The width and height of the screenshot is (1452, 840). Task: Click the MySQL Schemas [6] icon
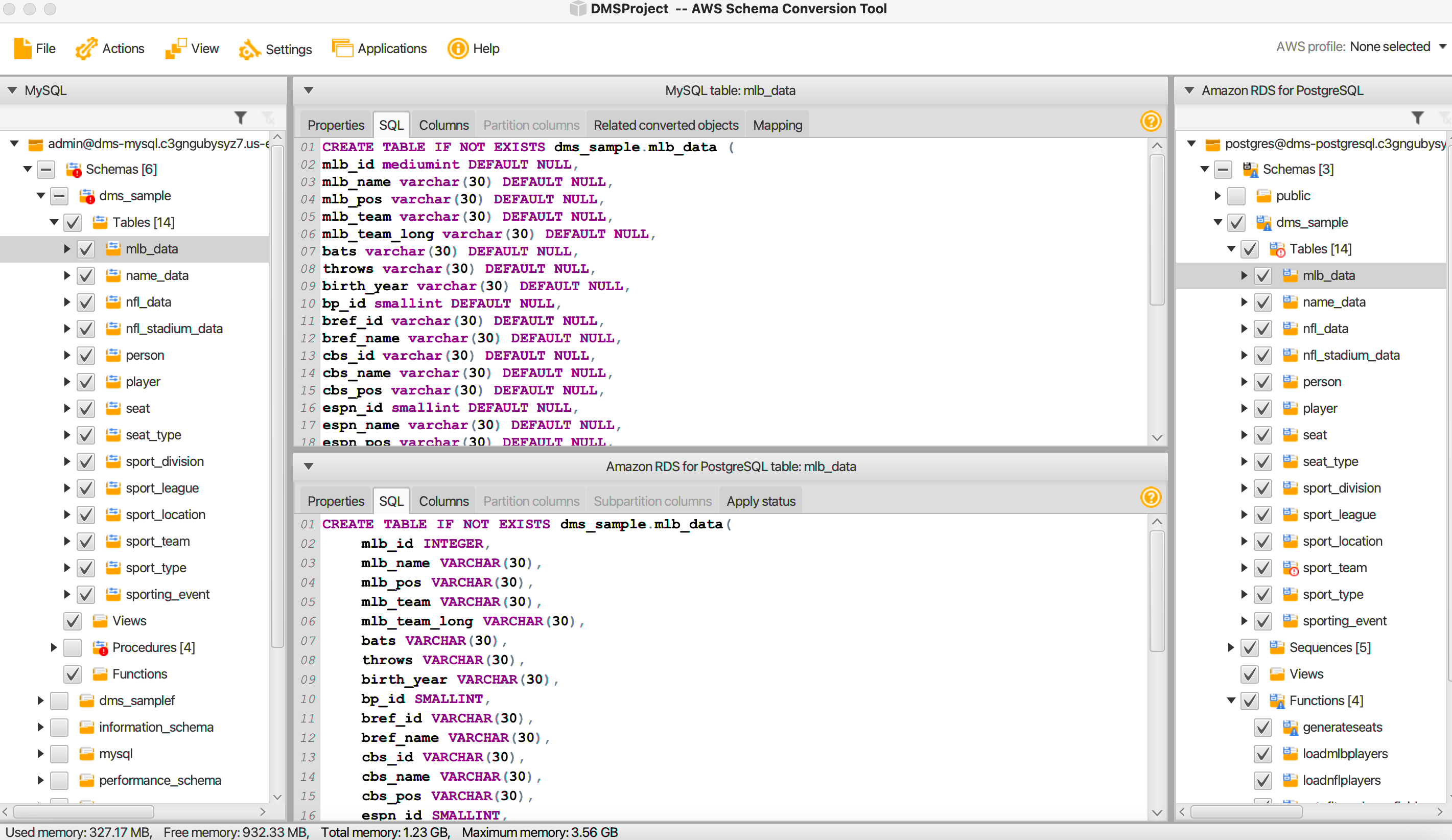[x=73, y=170]
